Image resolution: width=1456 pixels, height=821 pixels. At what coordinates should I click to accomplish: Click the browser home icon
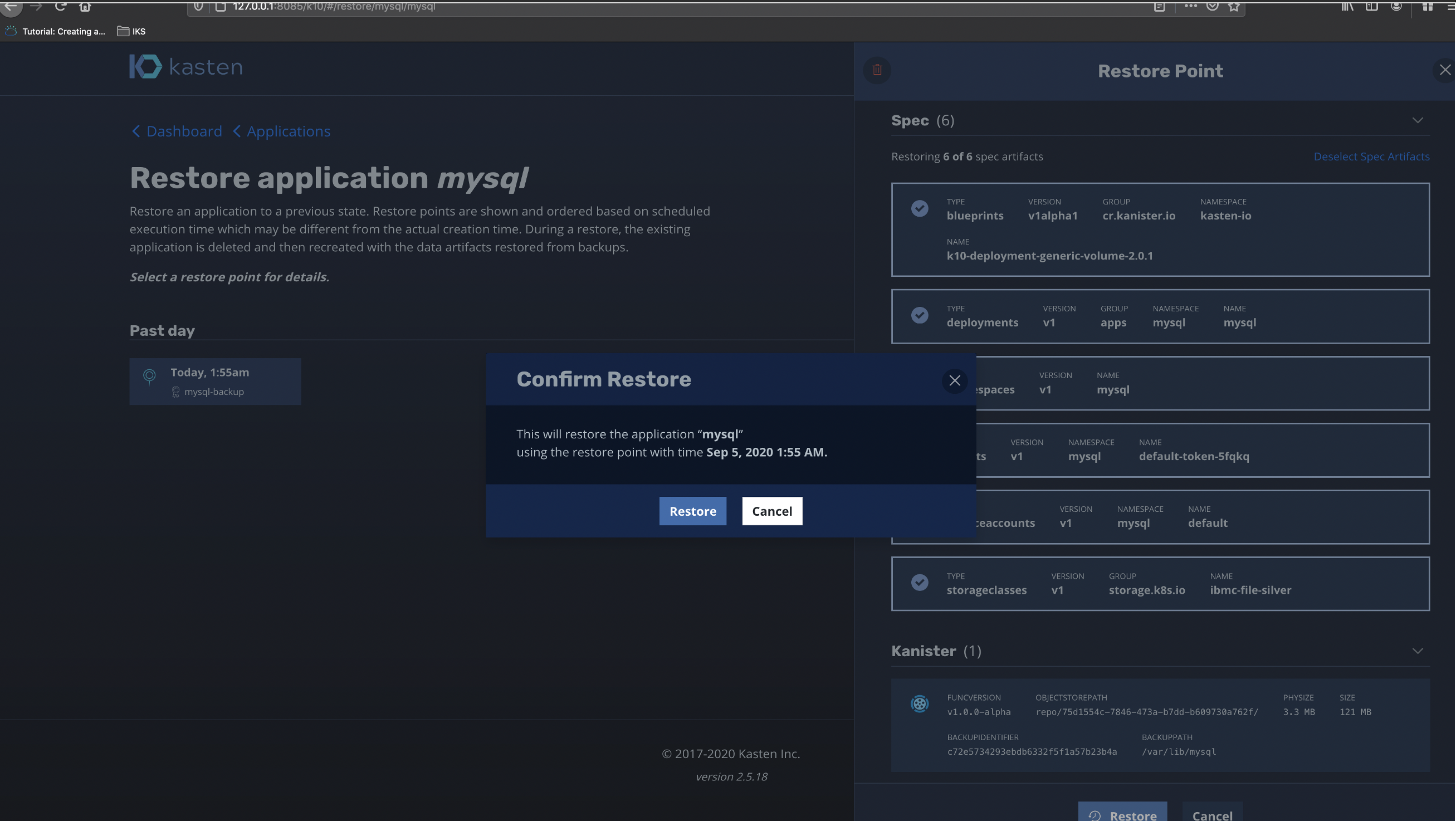click(x=85, y=6)
